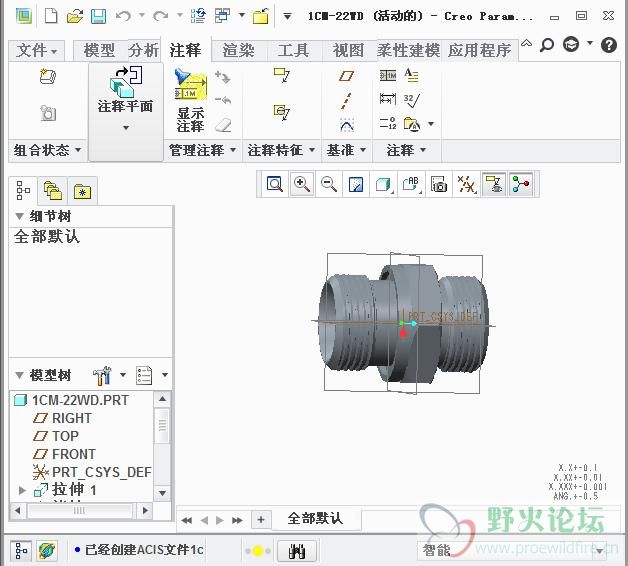Open the Windows switcher icon
628x566 pixels.
tap(223, 16)
